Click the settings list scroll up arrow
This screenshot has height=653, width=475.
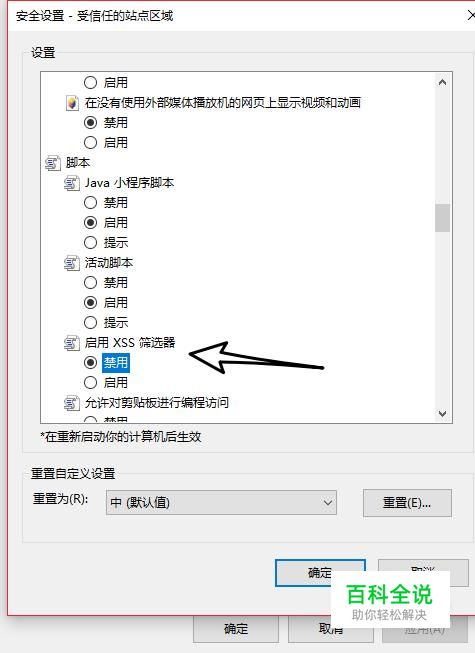pyautogui.click(x=443, y=82)
